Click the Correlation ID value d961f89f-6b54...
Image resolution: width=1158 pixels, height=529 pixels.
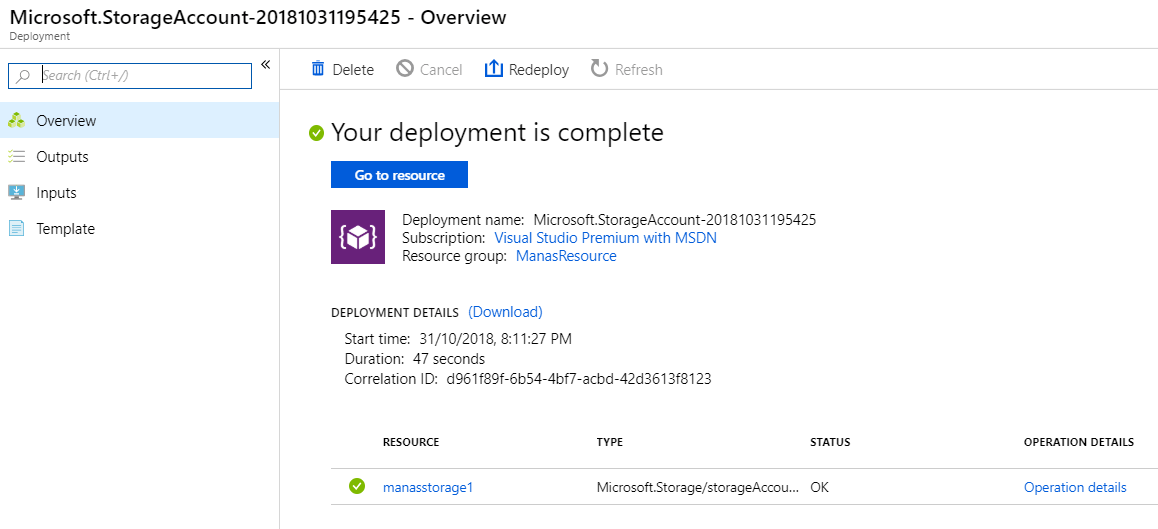(578, 380)
